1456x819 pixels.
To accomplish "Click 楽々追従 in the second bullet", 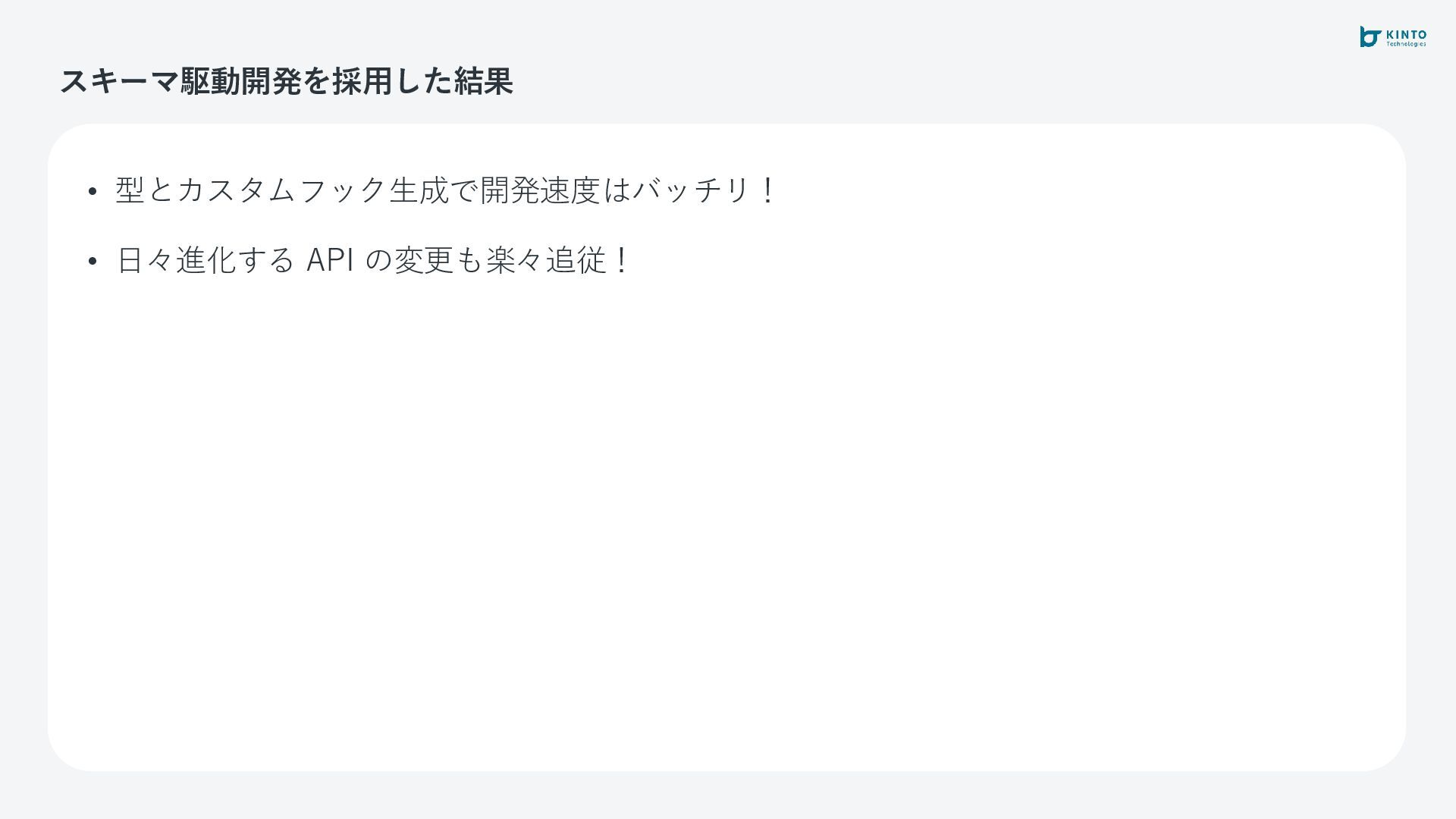I will (x=545, y=260).
